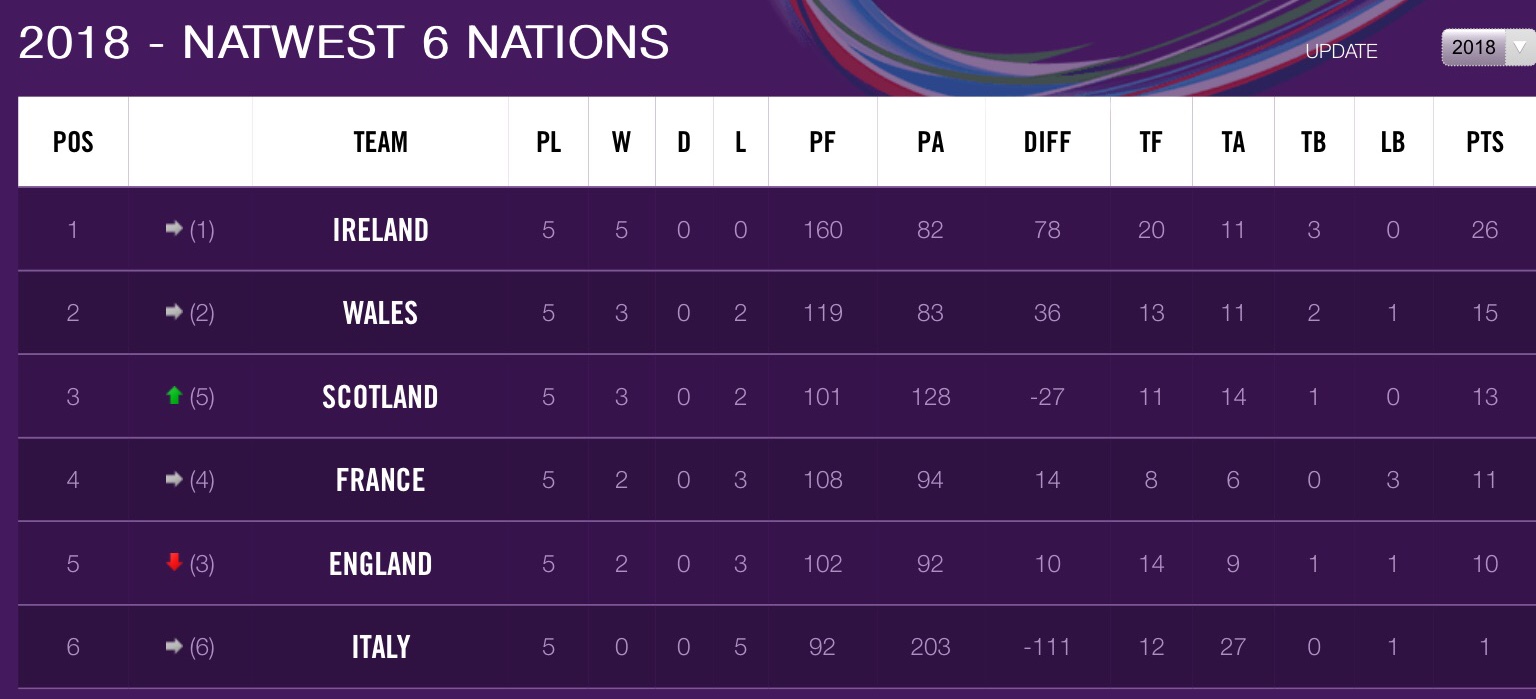Click Italy's grey position arrow icon
This screenshot has height=699, width=1536.
[x=174, y=647]
